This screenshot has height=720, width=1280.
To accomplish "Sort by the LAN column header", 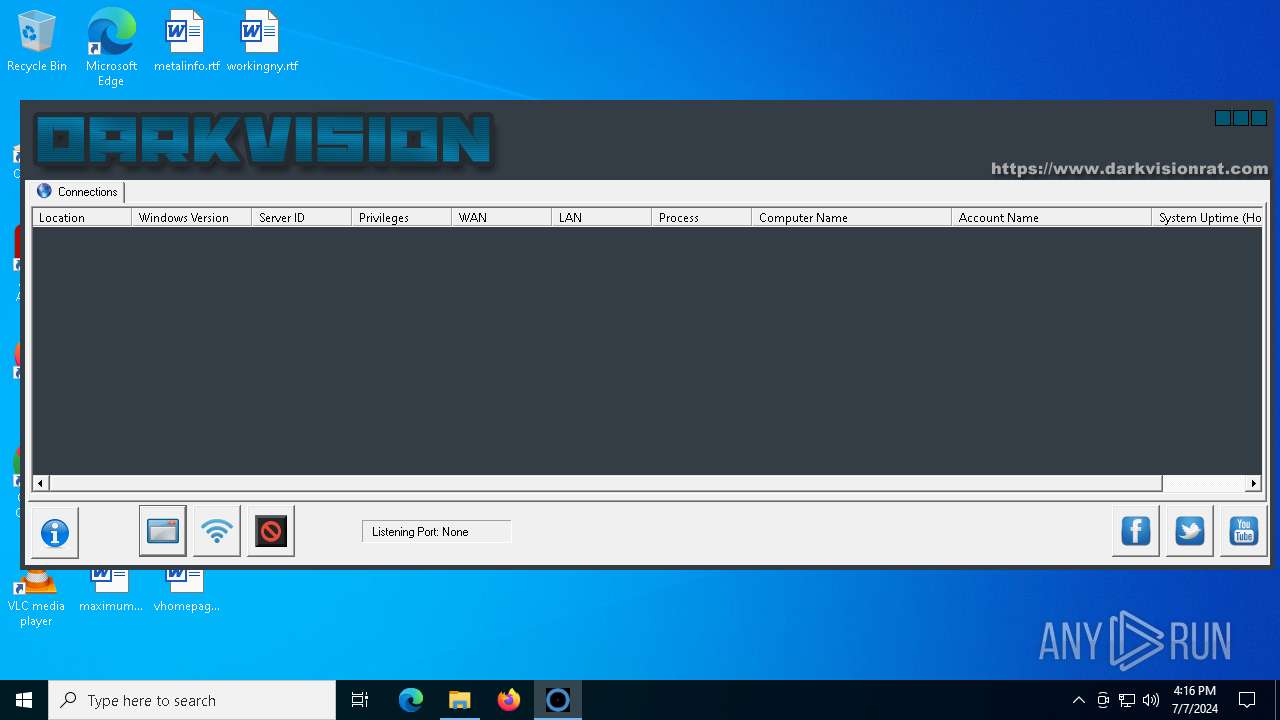I will coord(601,217).
